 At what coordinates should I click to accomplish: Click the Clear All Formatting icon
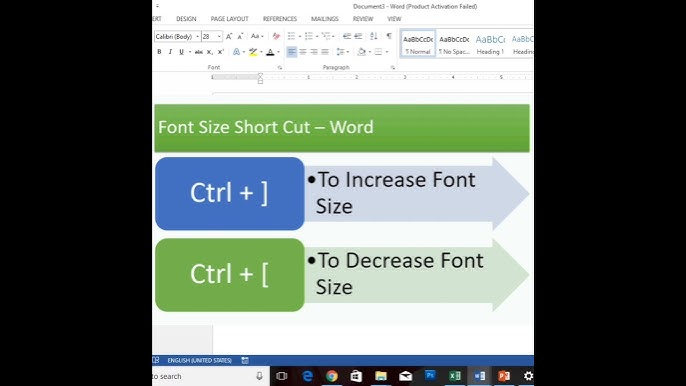pyautogui.click(x=276, y=36)
